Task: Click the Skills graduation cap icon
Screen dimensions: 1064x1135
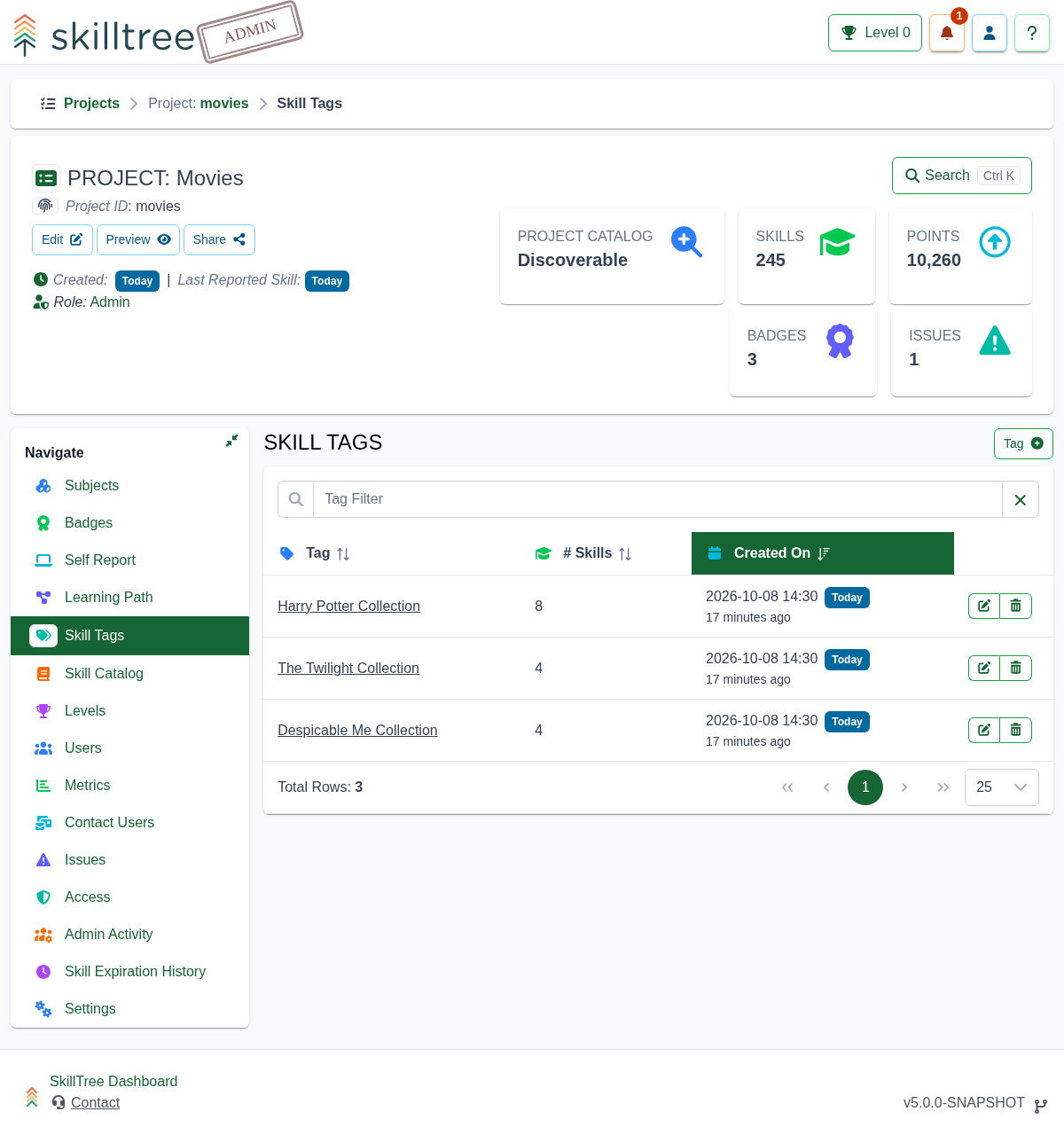Action: pyautogui.click(x=837, y=241)
